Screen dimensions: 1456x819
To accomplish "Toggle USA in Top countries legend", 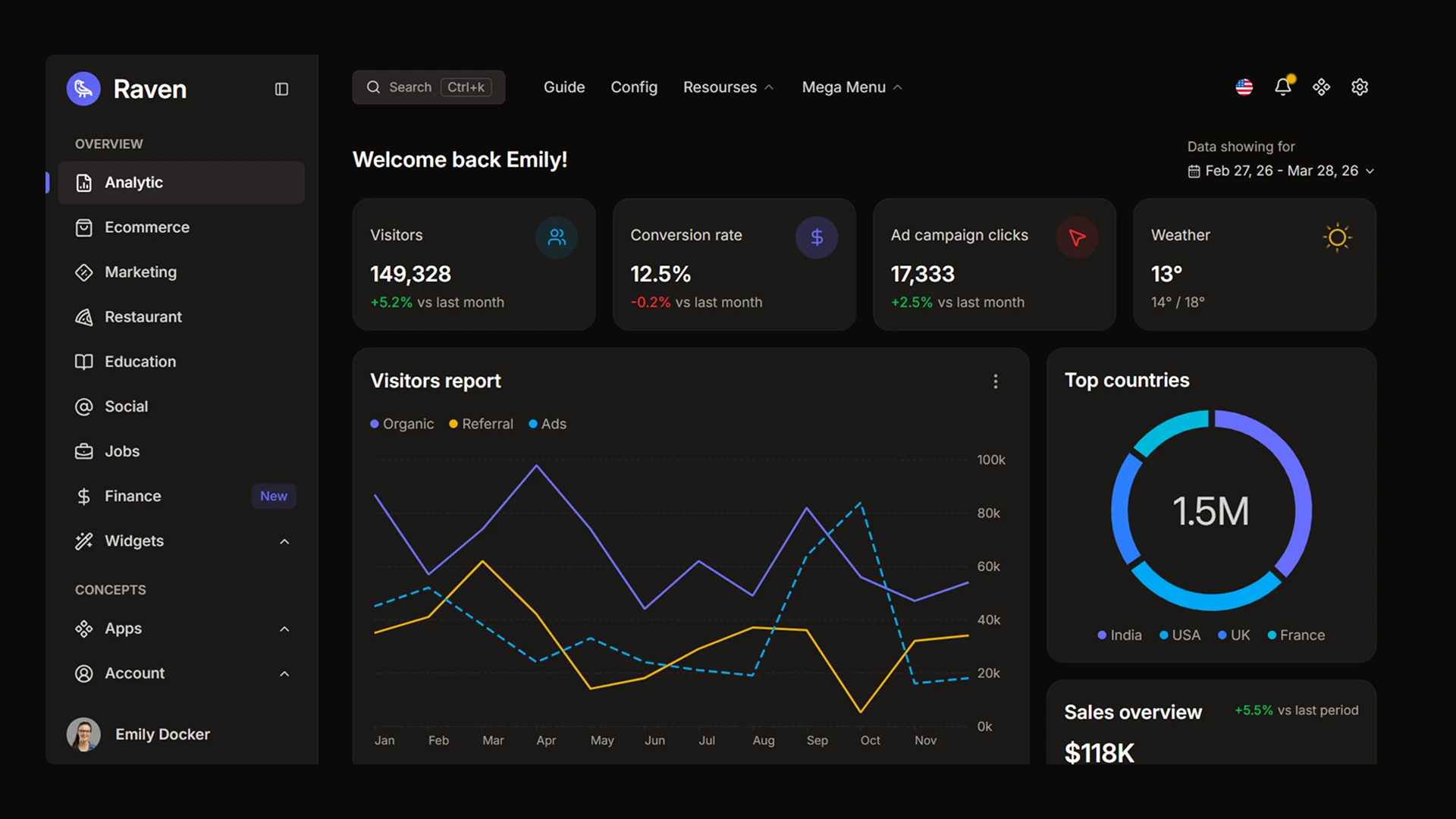I will click(x=1180, y=635).
